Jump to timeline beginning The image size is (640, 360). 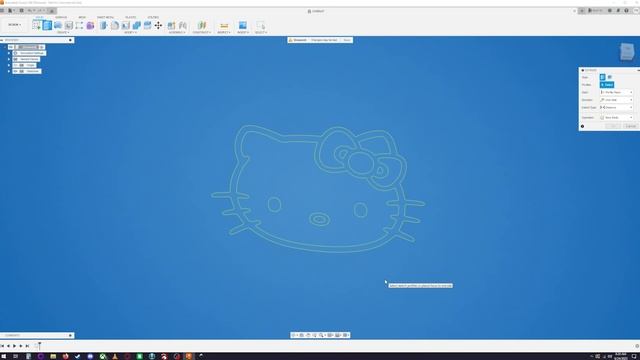point(2,346)
